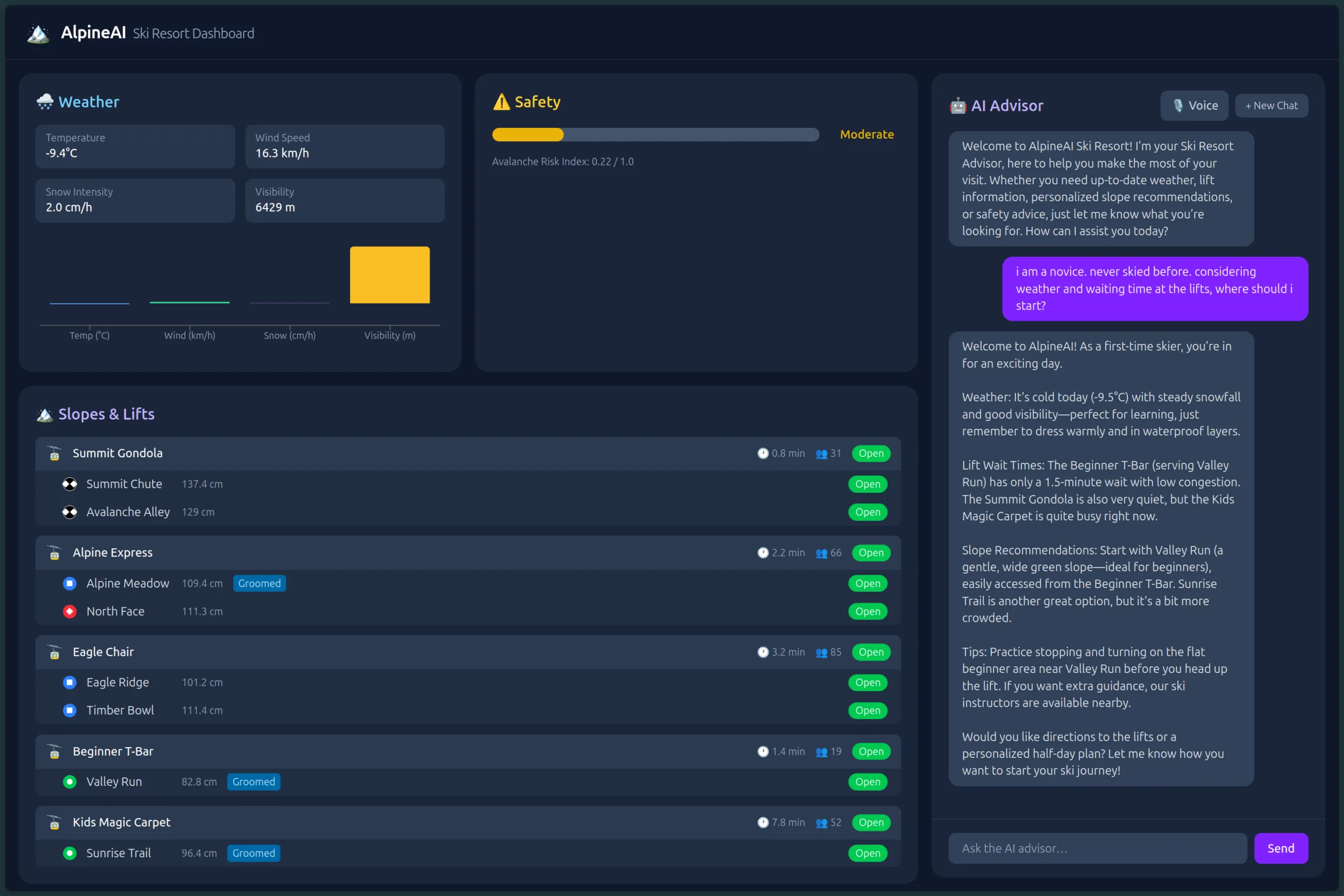Click the Visibility 6429 m card
Screen dimensions: 1344x896
click(345, 200)
